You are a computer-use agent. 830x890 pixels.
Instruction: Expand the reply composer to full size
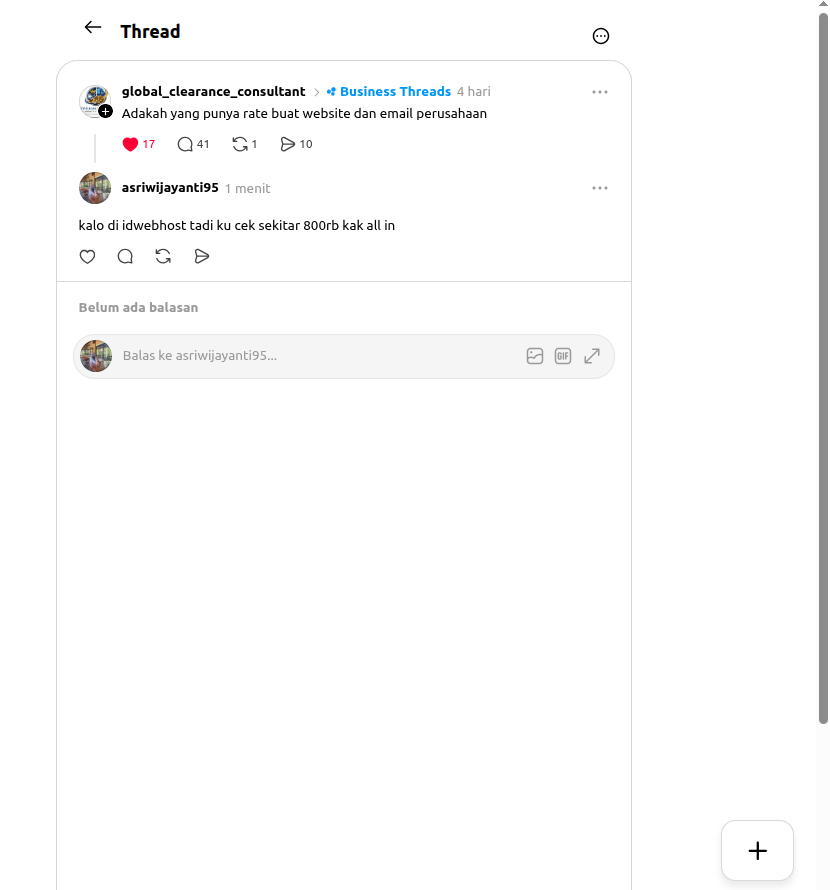(x=592, y=356)
